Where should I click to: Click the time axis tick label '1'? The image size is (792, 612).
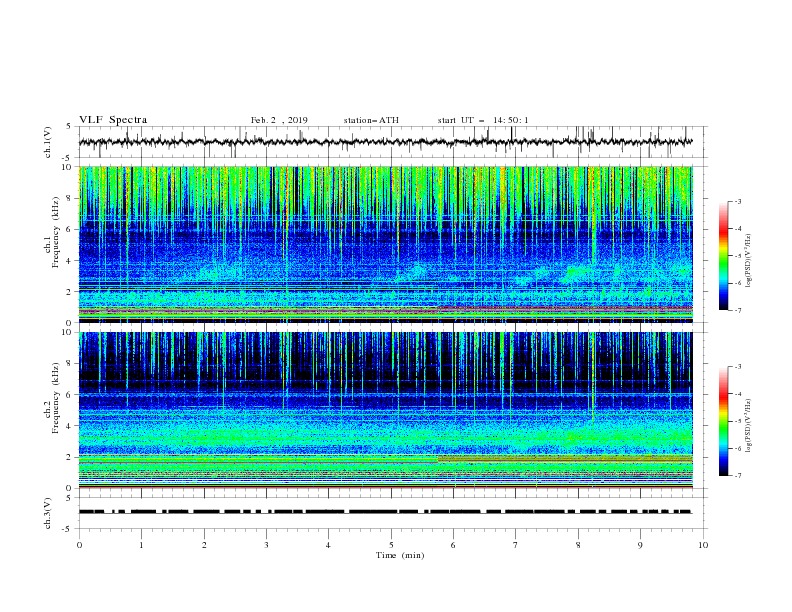(141, 545)
